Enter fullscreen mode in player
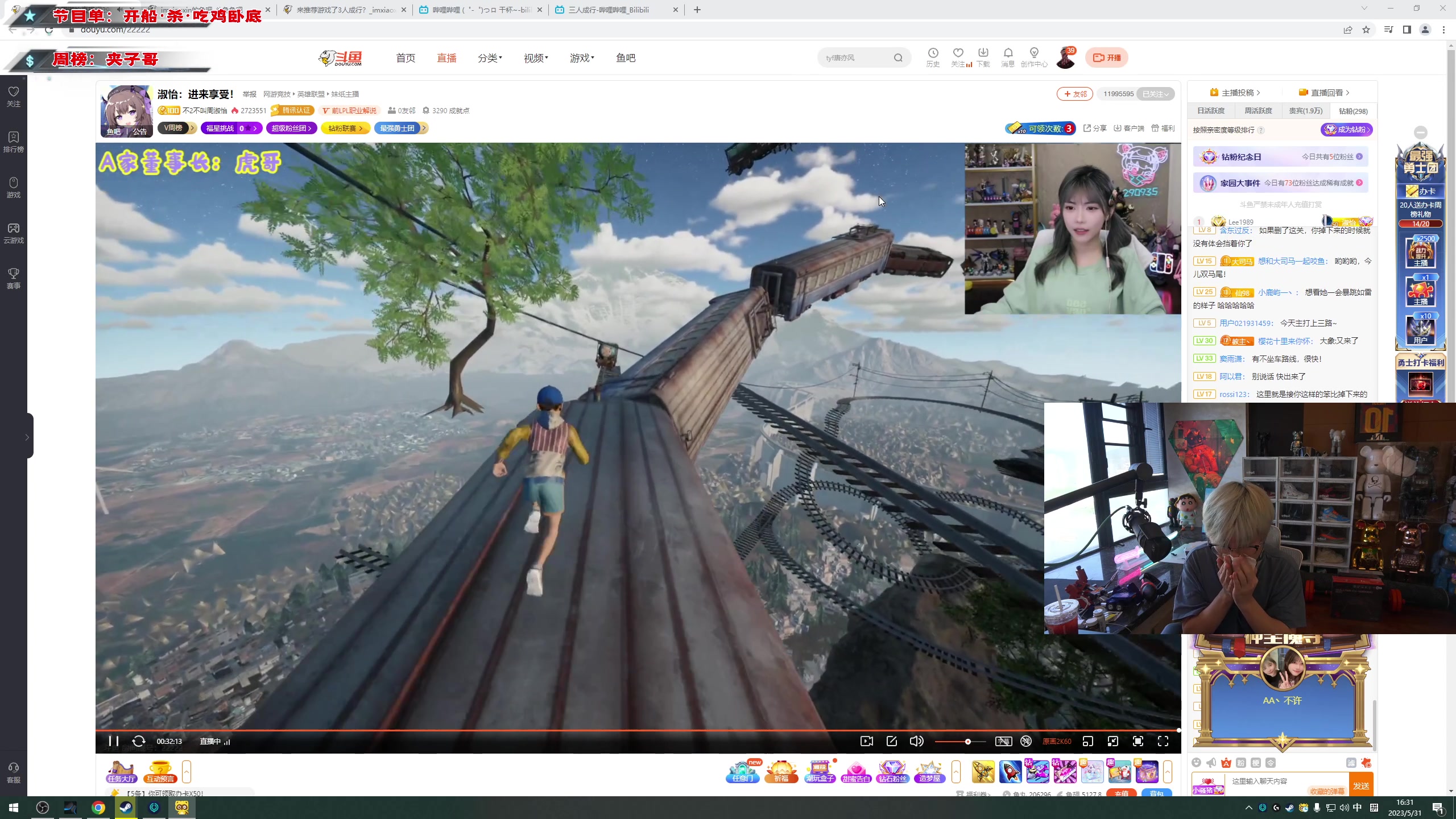Image resolution: width=1456 pixels, height=819 pixels. pos(1163,741)
